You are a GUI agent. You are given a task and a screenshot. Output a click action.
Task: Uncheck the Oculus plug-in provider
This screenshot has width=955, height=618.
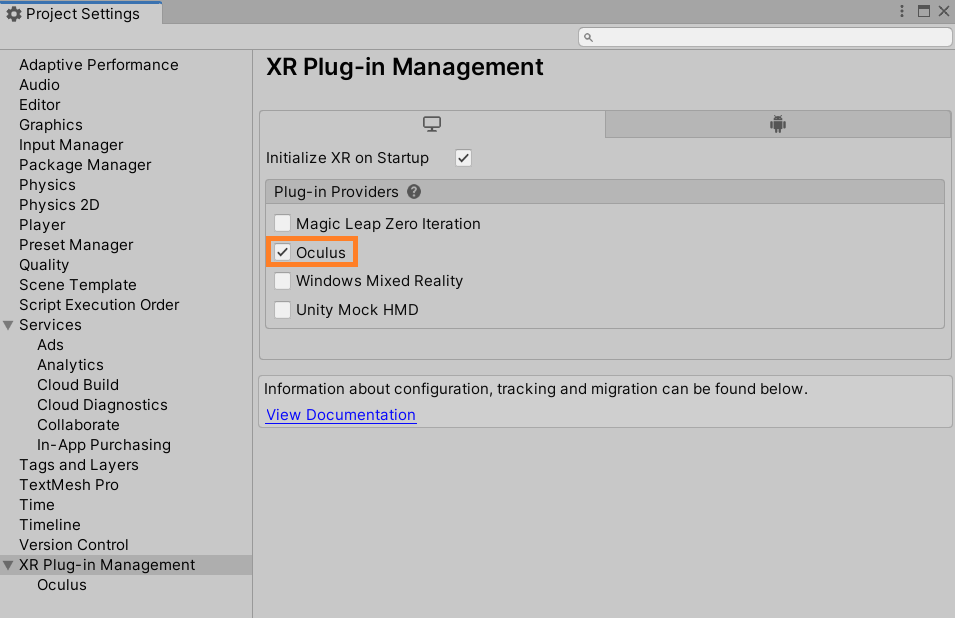click(282, 252)
